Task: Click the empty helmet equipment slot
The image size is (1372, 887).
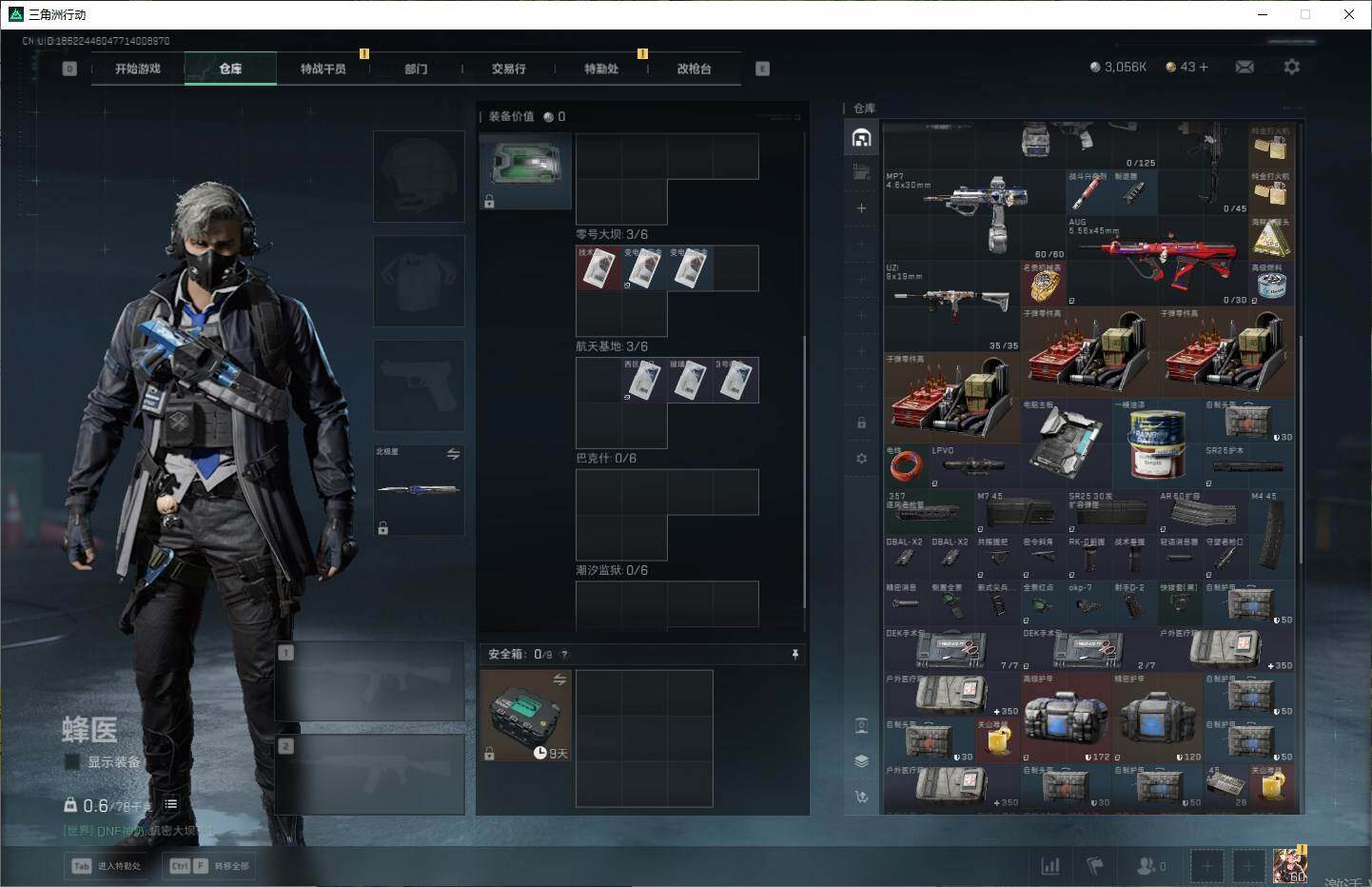Action: point(419,177)
